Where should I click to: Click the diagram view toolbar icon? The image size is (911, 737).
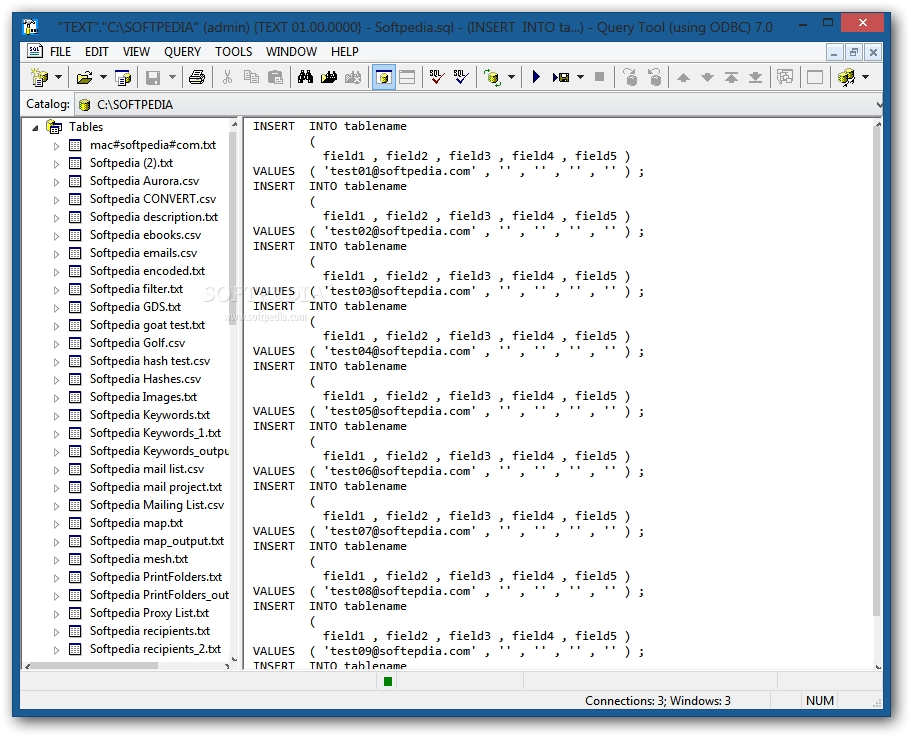pyautogui.click(x=785, y=77)
